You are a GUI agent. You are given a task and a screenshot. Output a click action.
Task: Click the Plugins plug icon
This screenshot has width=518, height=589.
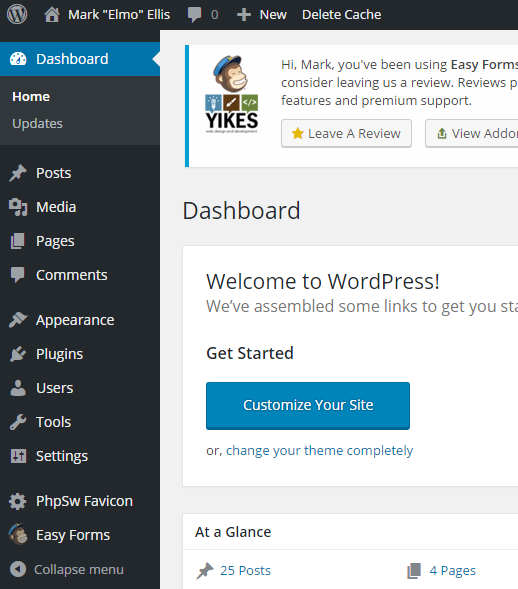pos(18,354)
